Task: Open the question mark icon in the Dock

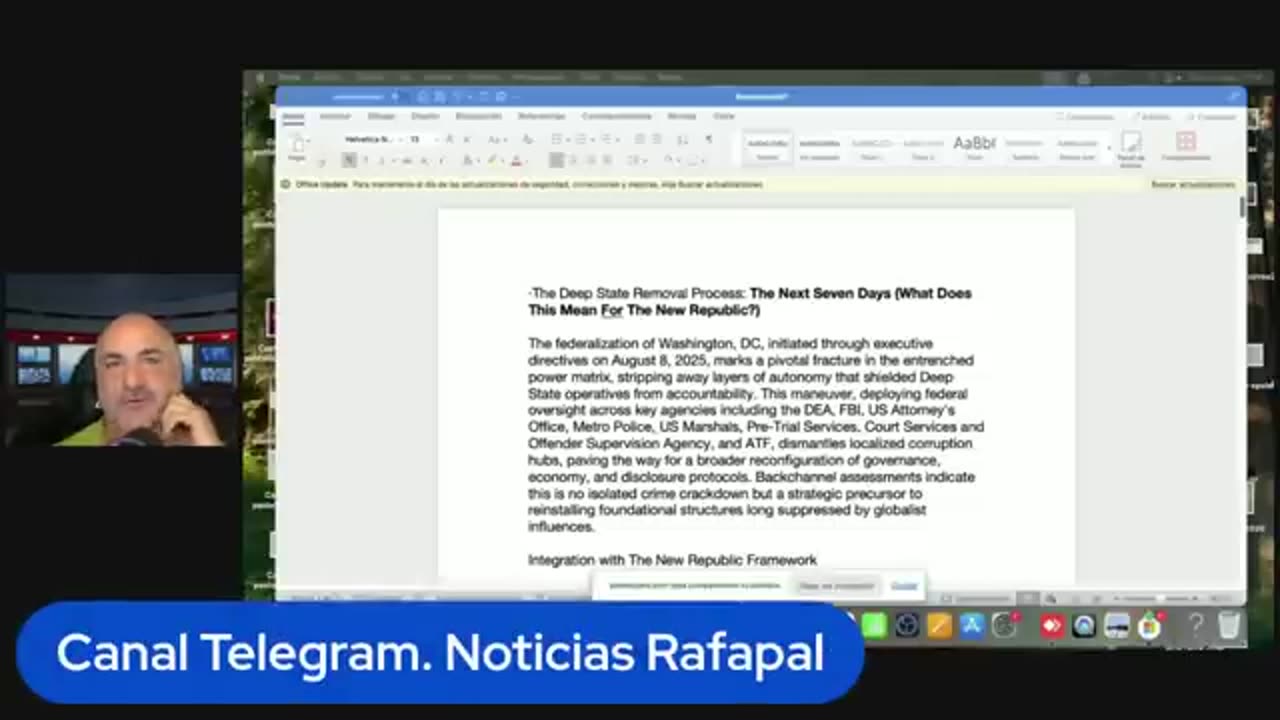Action: click(1196, 626)
